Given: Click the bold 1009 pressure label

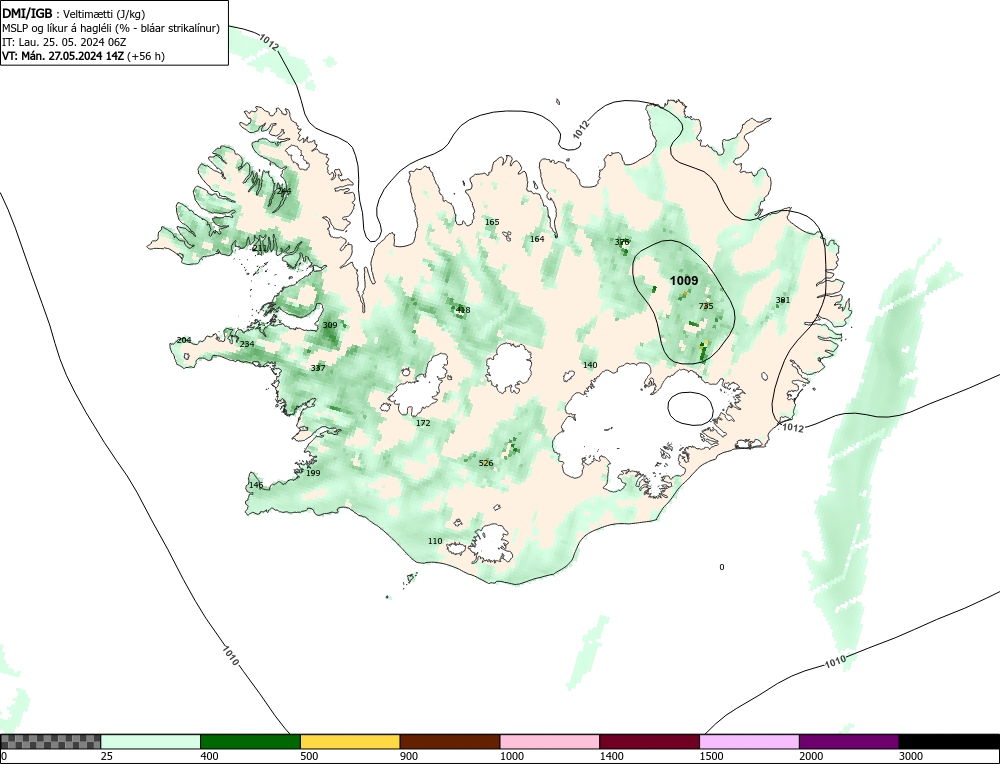Looking at the screenshot, I should point(684,281).
